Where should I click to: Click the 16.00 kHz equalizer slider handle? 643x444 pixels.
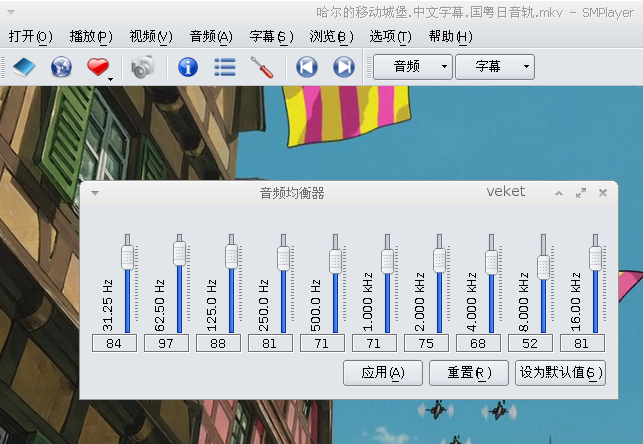pyautogui.click(x=595, y=258)
